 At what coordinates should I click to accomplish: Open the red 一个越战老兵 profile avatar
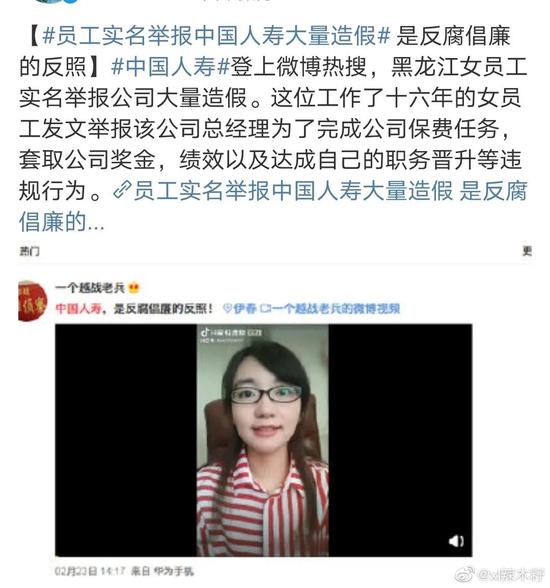[33, 302]
